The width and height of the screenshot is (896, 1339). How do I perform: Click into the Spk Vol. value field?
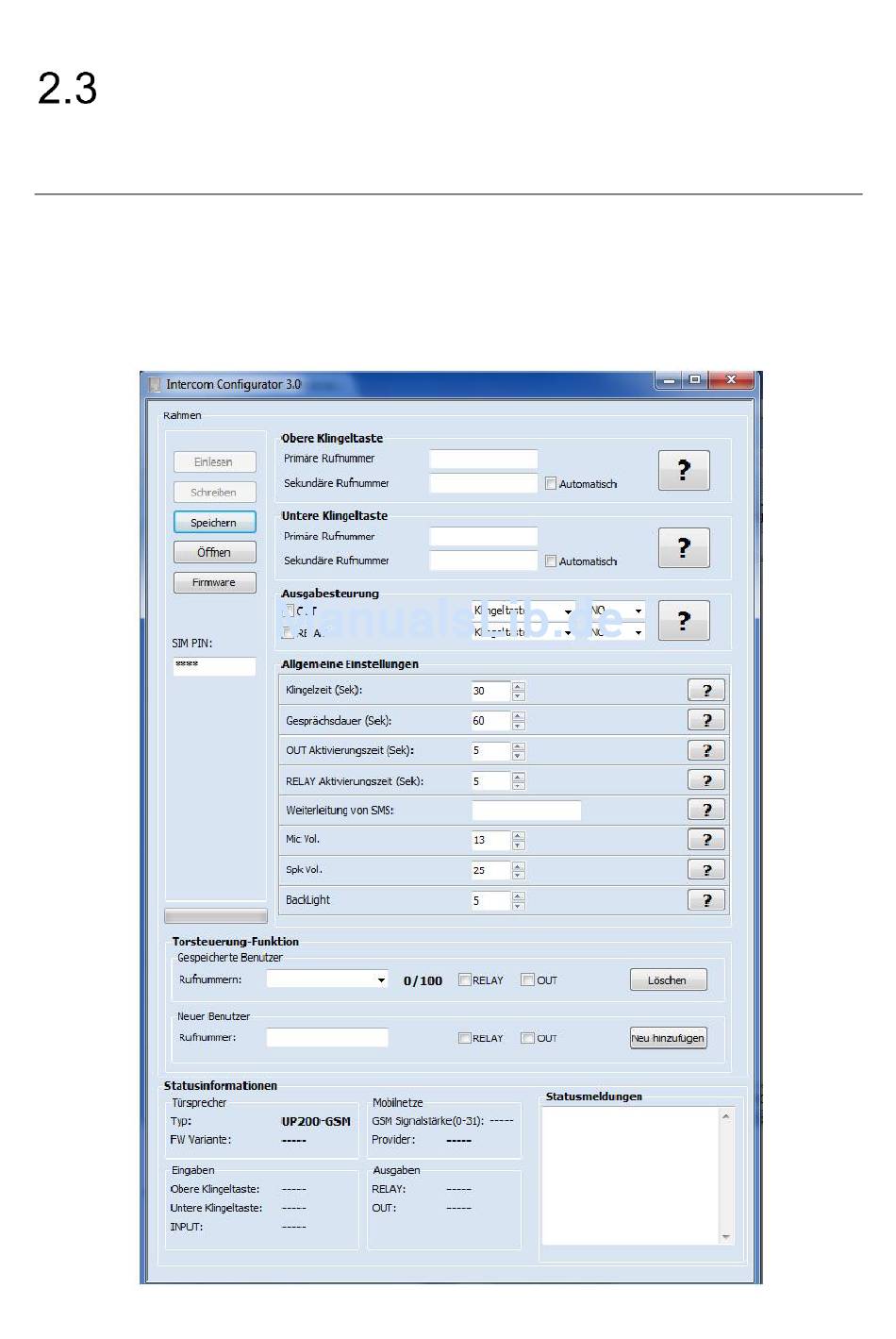[x=490, y=871]
